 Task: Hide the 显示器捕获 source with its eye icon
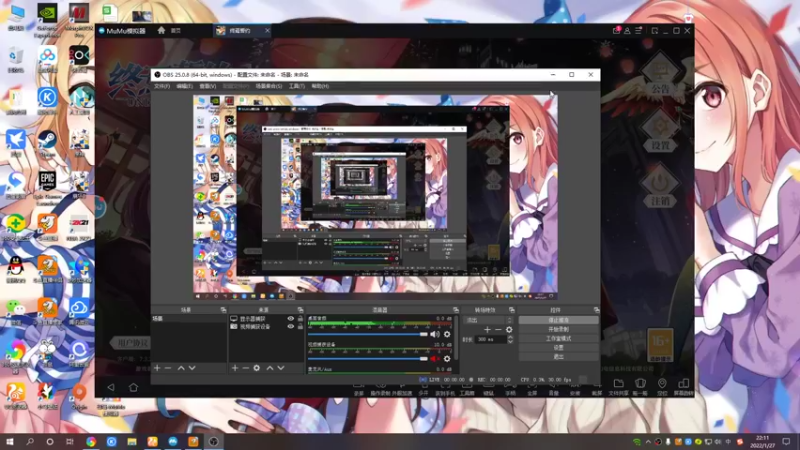290,318
